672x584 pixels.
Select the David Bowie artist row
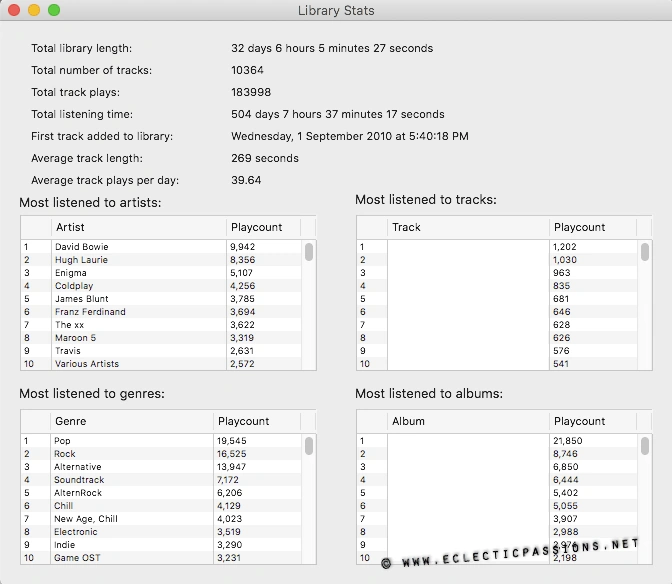tap(161, 247)
